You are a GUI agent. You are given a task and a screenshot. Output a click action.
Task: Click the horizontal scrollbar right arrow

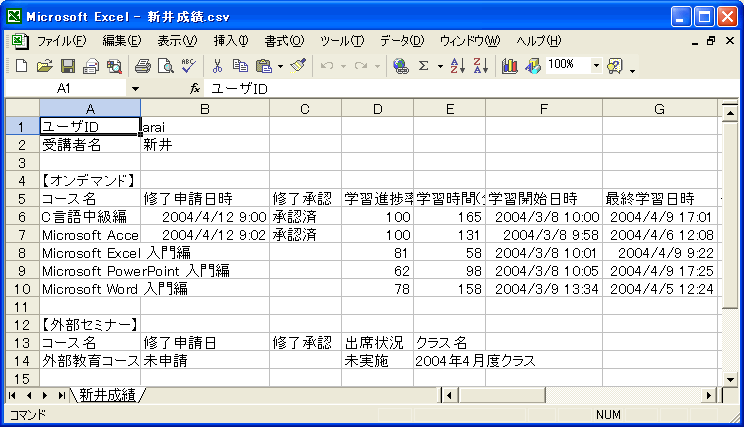tap(709, 395)
